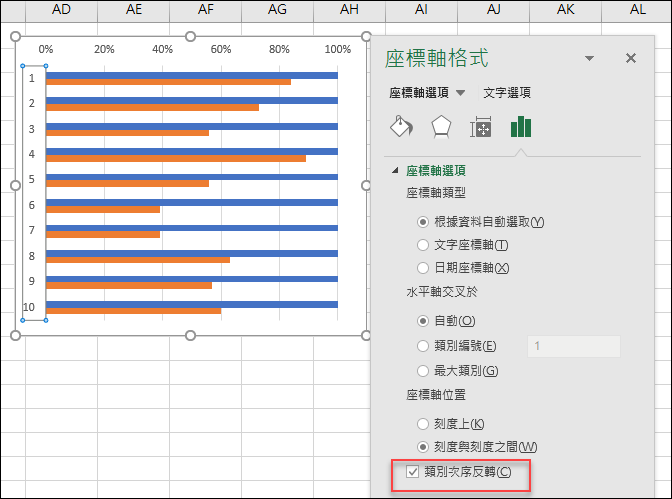Select 根據資料自動選取(Y) radio button
Screen dimensions: 672x499
pos(423,222)
